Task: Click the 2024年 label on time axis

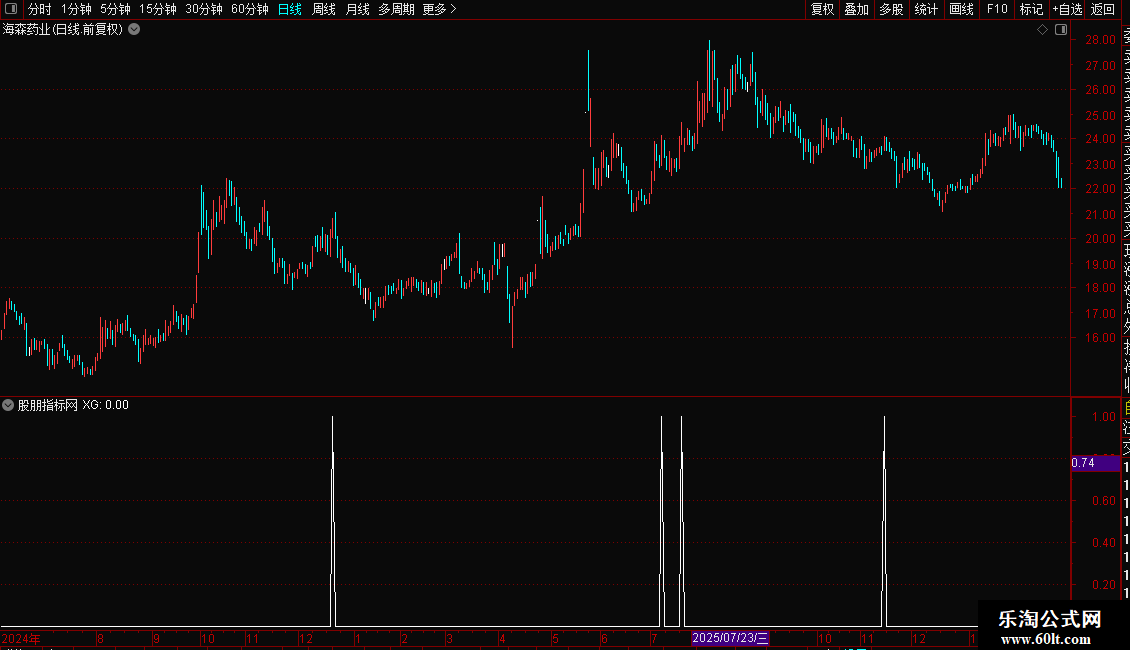Action: pos(21,638)
